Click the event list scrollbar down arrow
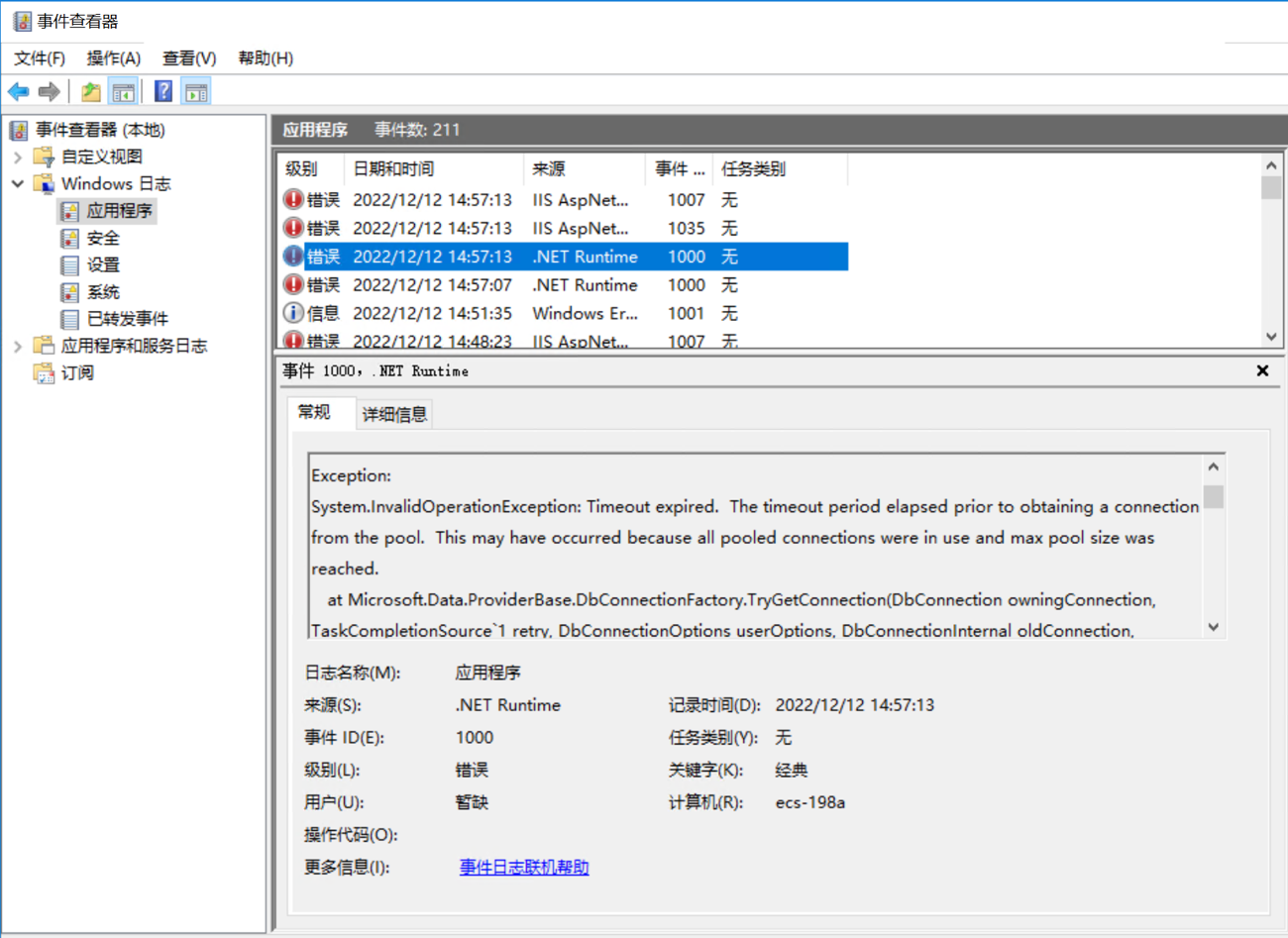 pos(1272,337)
